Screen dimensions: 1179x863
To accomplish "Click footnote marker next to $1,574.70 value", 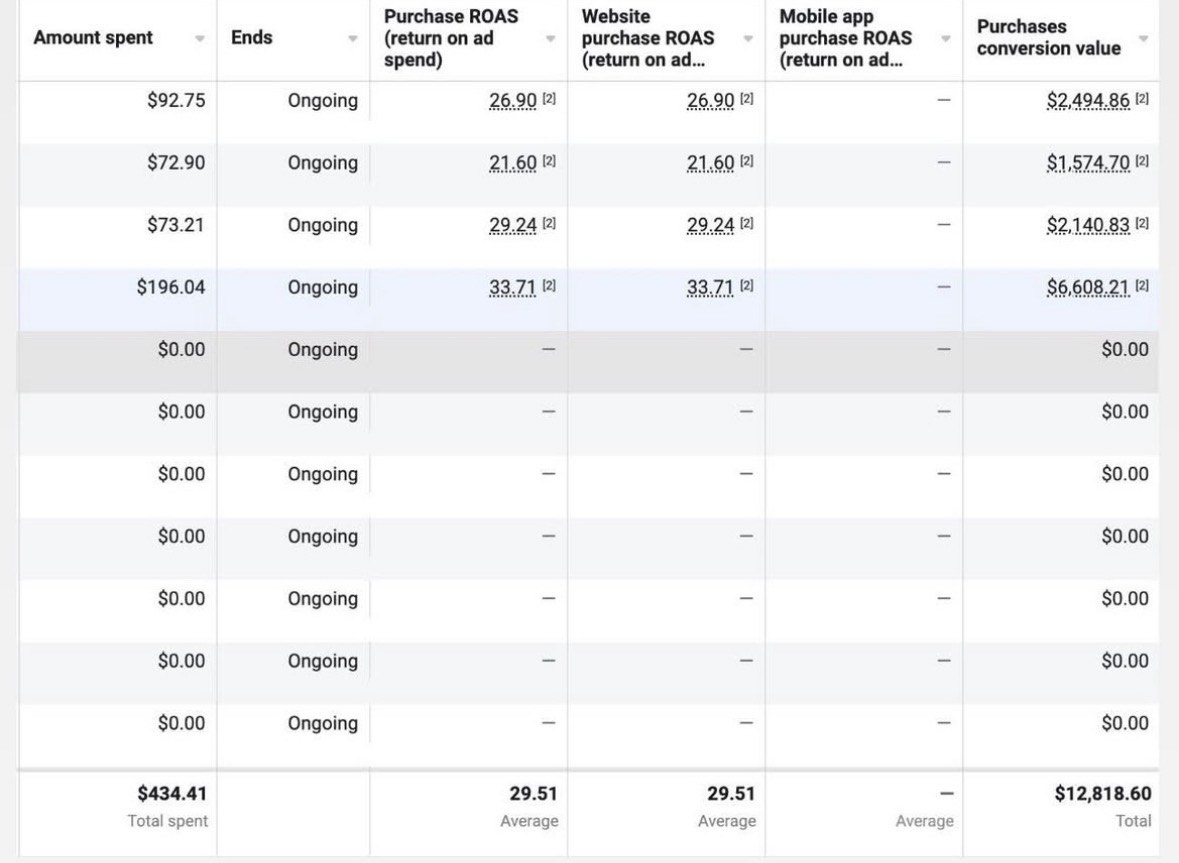I will [1142, 162].
